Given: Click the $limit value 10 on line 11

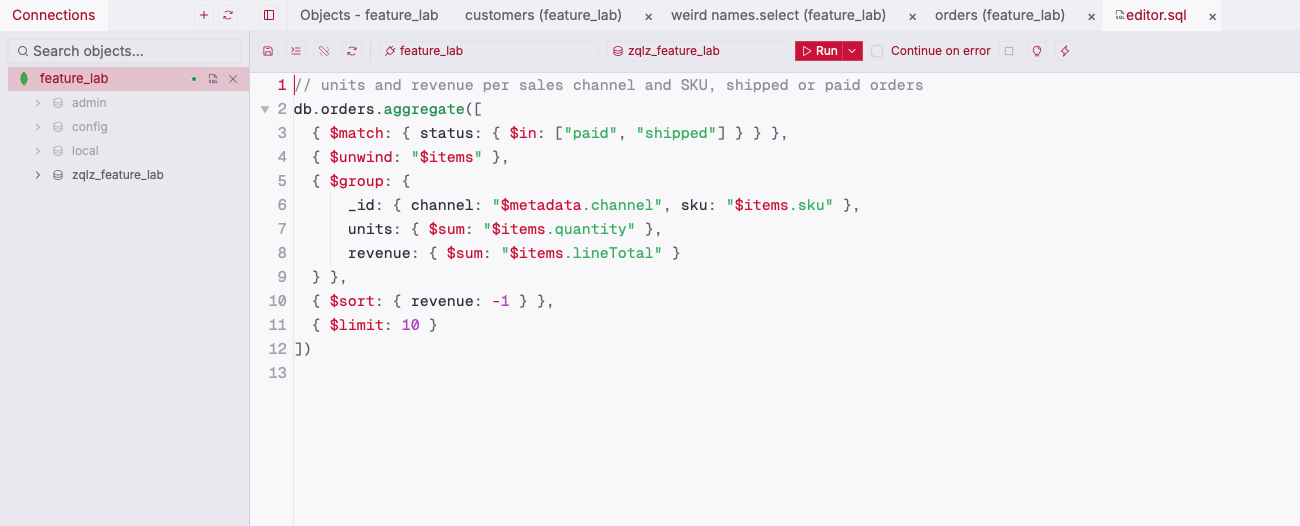Looking at the screenshot, I should pos(410,325).
